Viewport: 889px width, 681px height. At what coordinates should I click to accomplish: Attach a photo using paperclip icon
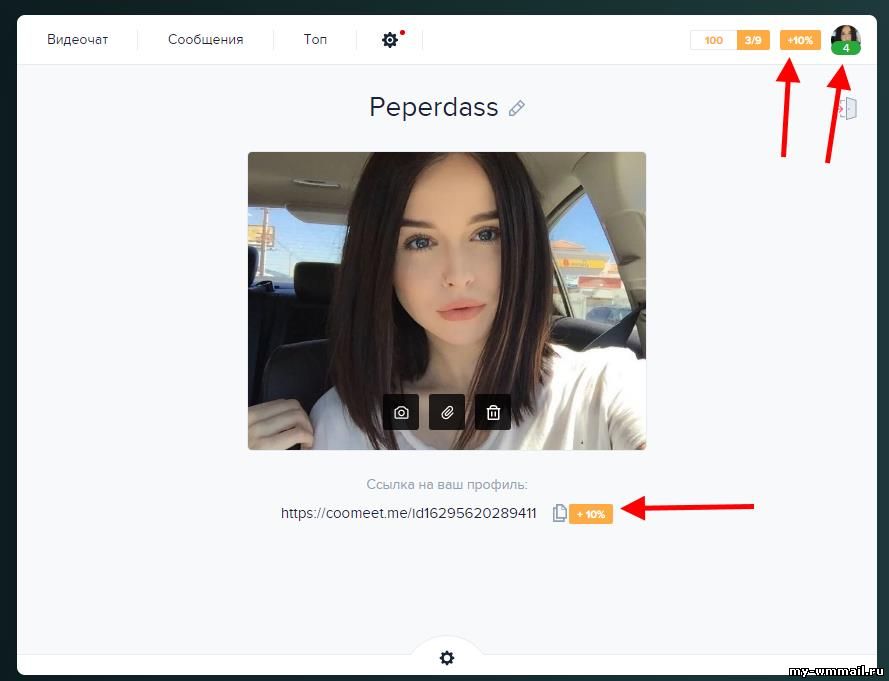(447, 412)
